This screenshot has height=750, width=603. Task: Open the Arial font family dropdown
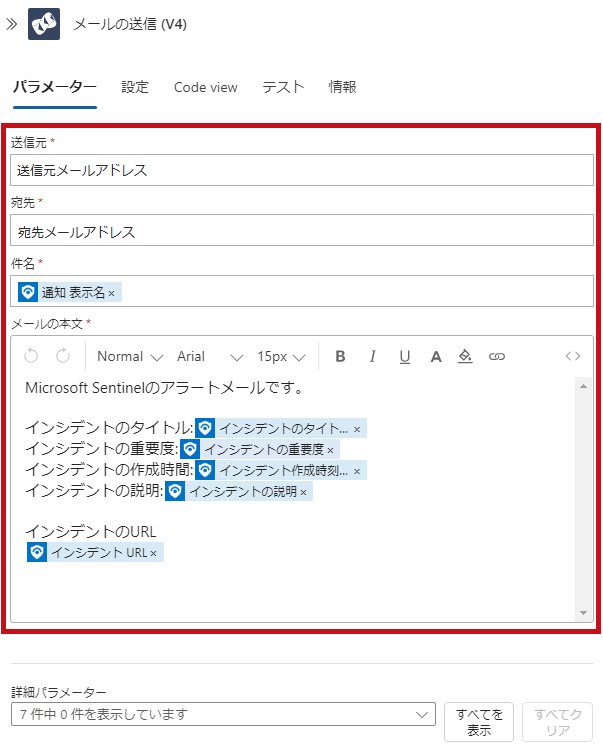click(210, 356)
